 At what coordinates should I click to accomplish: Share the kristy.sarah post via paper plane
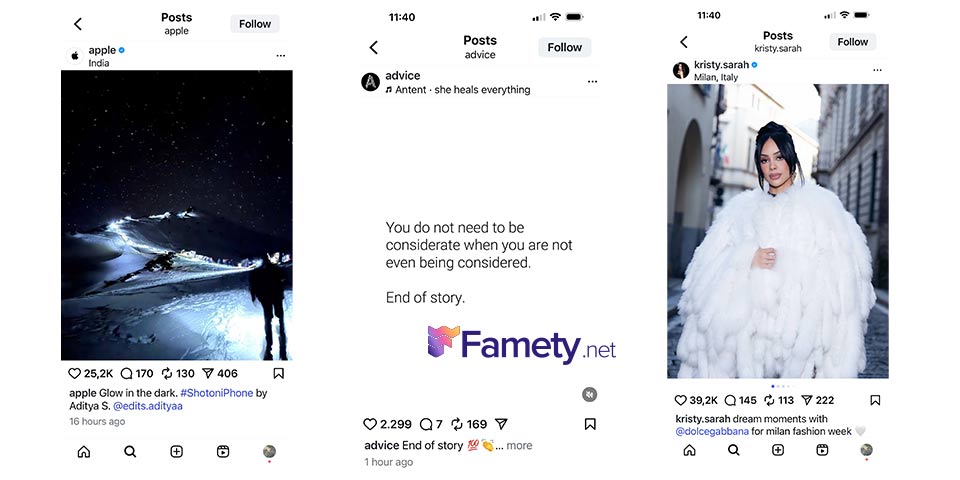806,400
